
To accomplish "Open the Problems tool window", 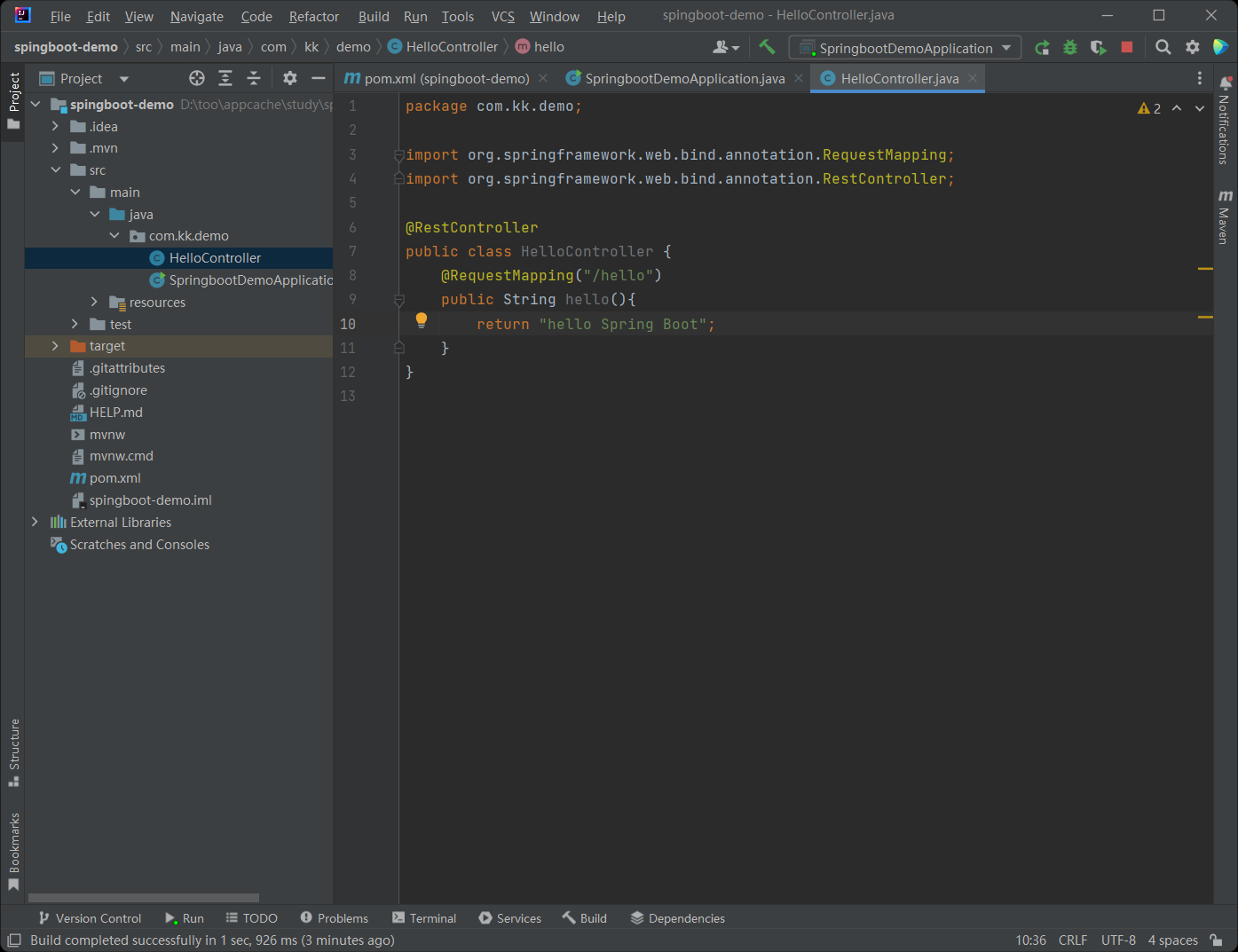I will tap(334, 918).
